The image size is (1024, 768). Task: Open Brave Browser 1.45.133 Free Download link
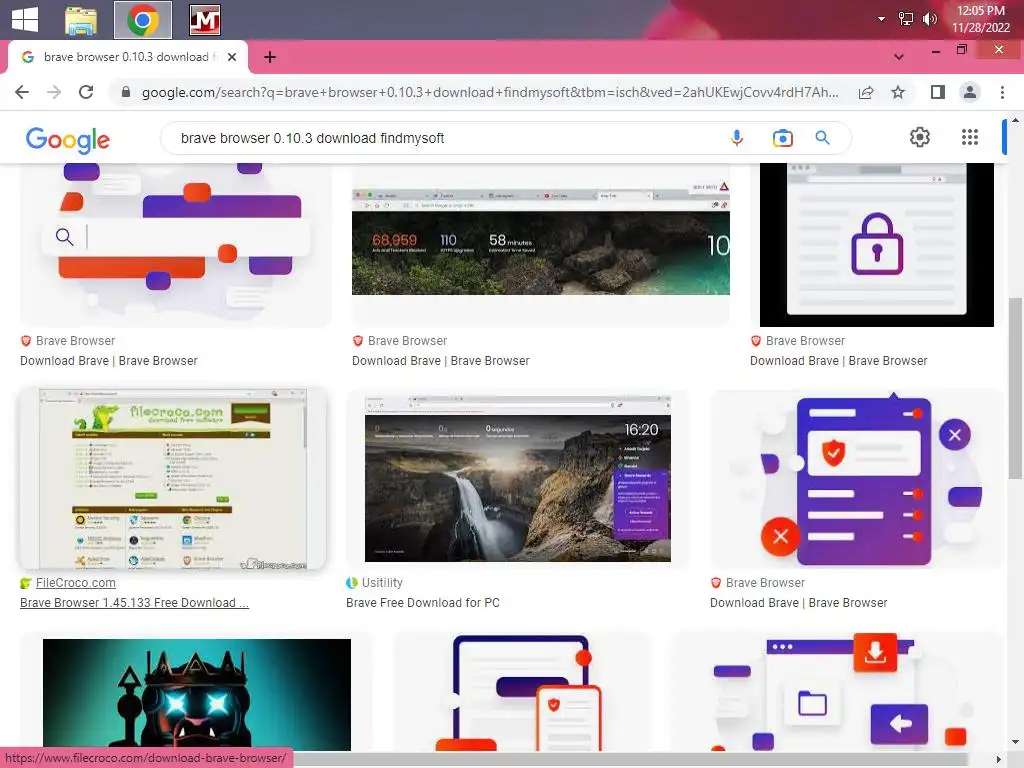coord(135,603)
